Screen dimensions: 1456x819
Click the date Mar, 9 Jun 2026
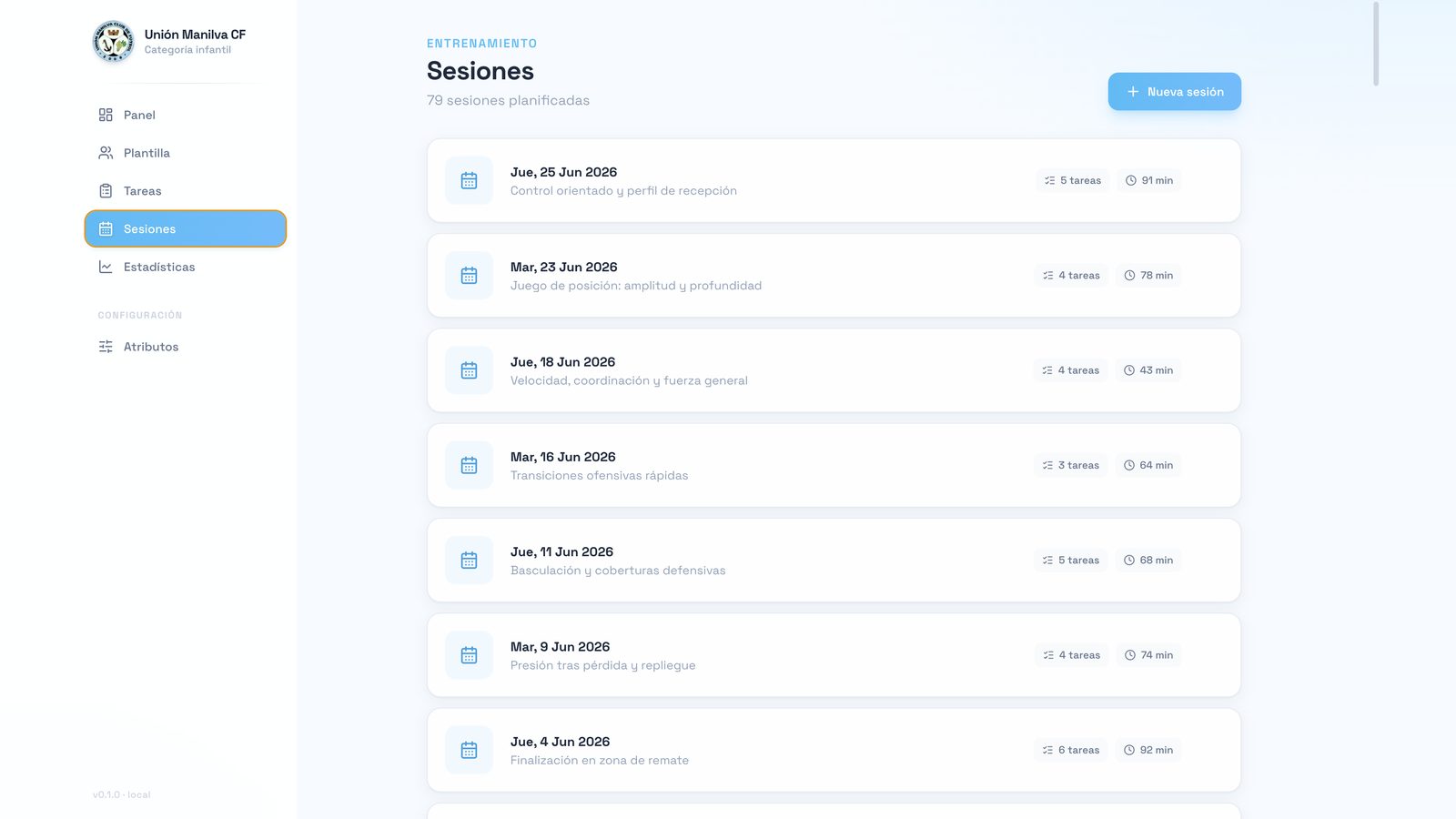(560, 647)
